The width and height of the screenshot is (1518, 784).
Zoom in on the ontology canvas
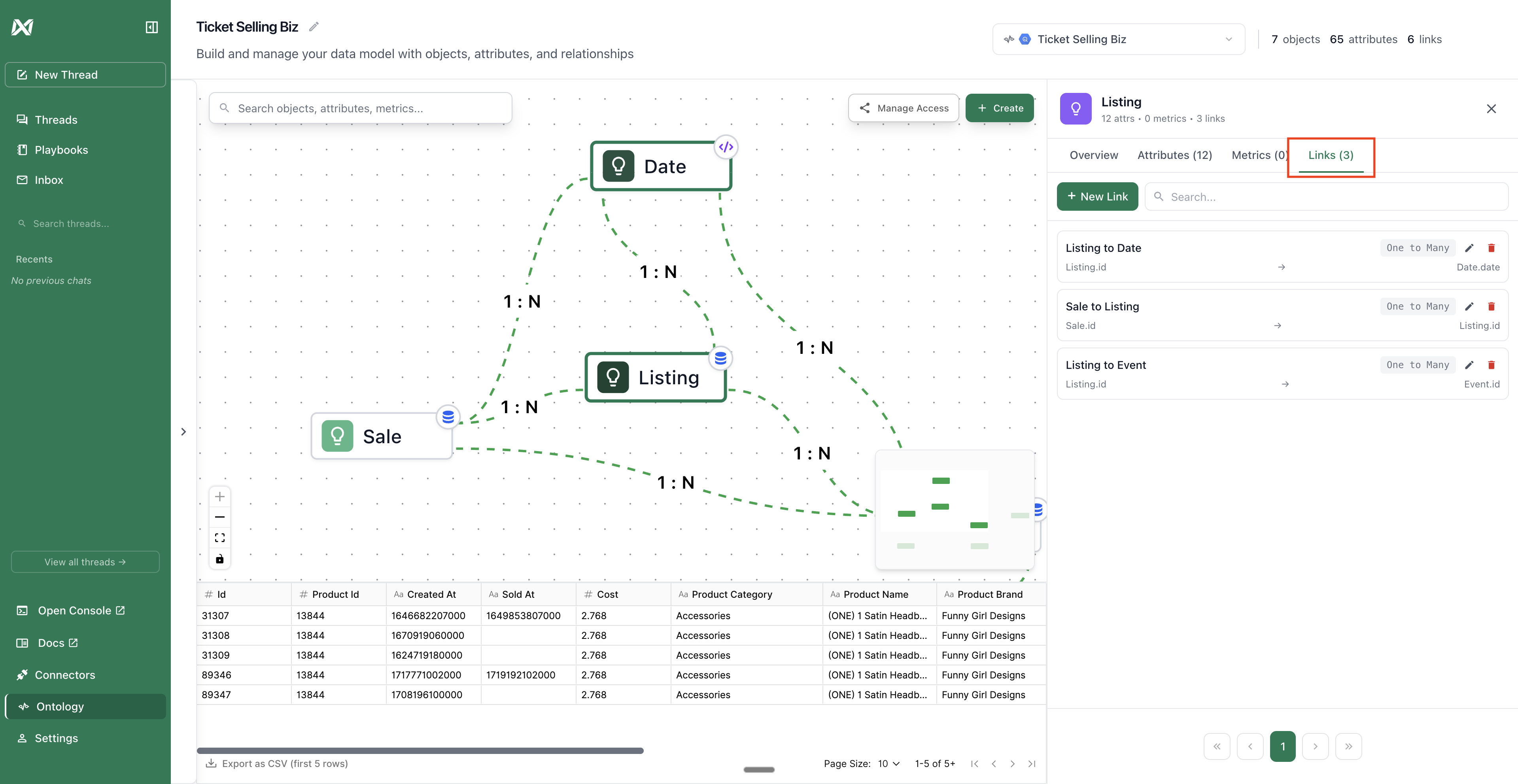[x=220, y=497]
